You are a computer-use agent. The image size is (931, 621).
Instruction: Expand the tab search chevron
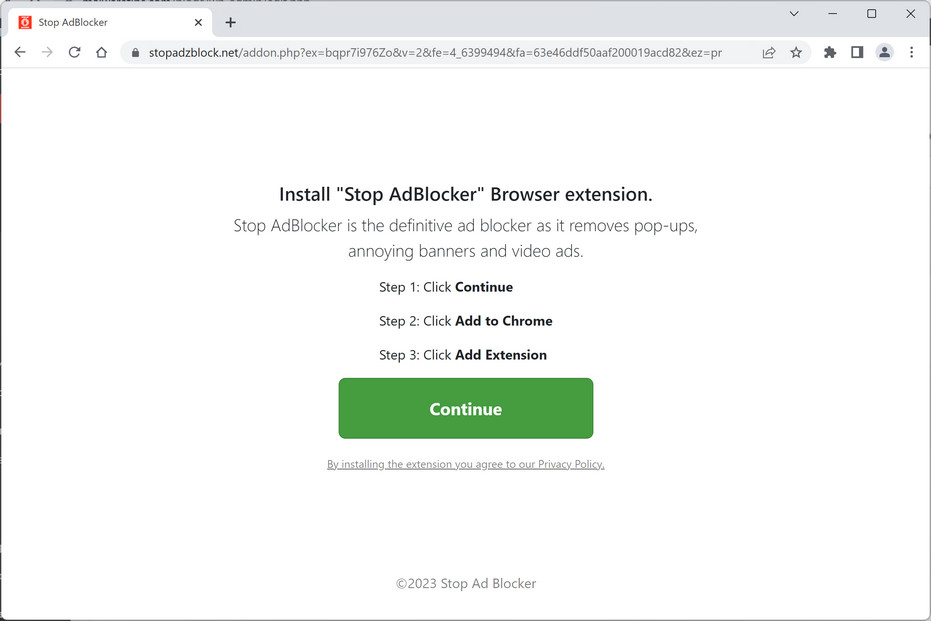click(x=794, y=14)
